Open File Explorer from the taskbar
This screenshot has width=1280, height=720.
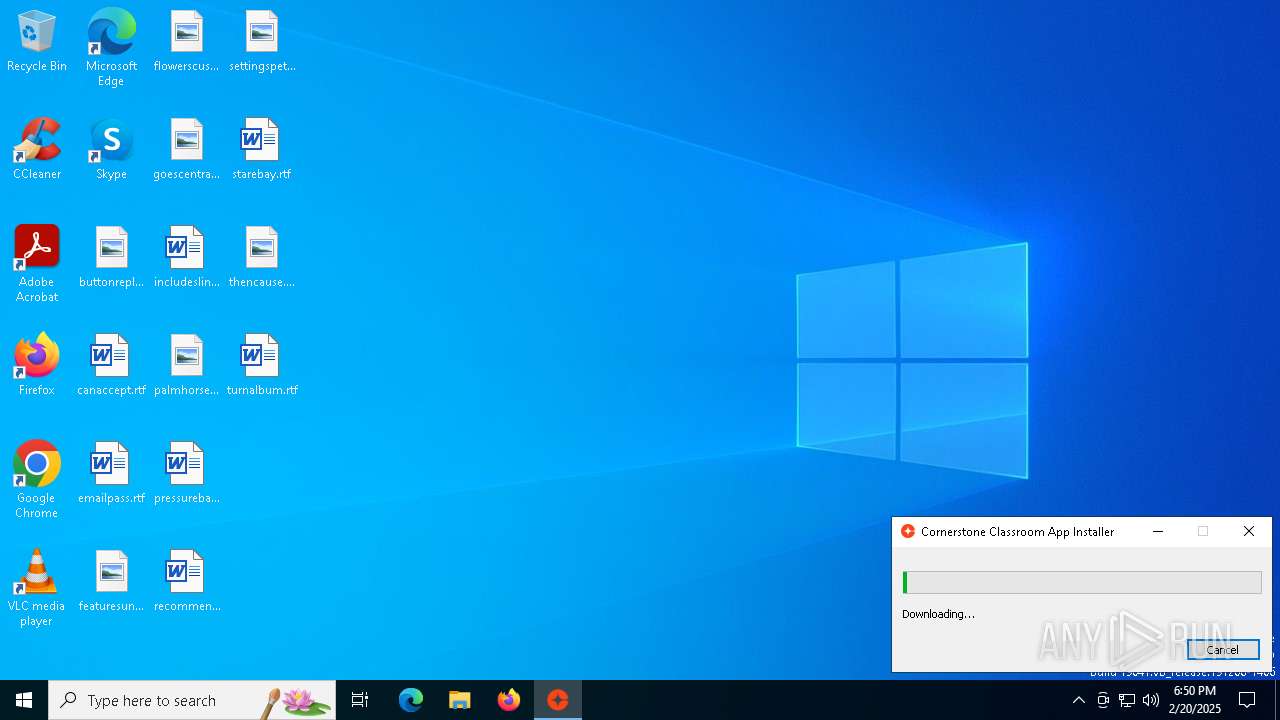click(460, 700)
